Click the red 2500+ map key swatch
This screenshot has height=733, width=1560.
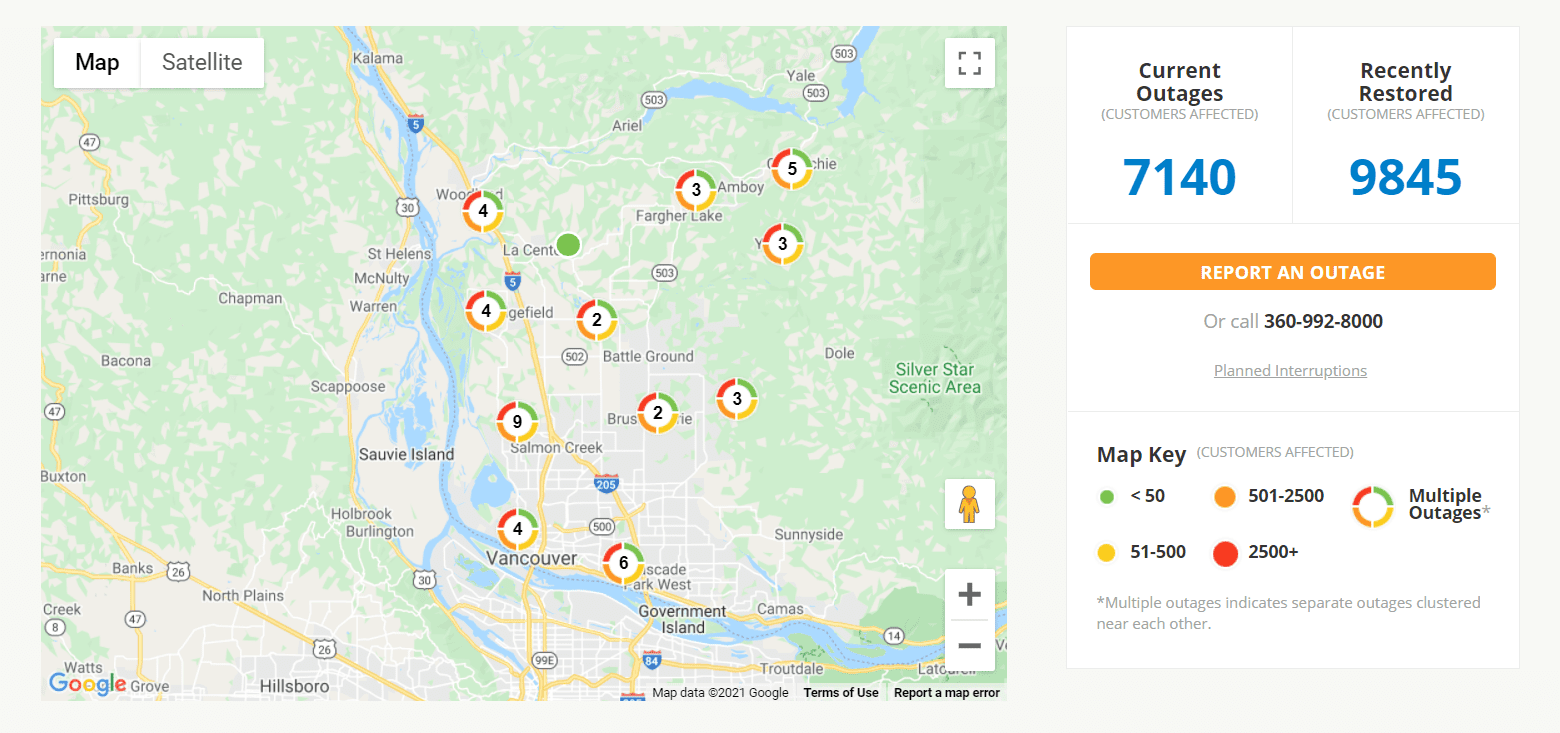[x=1225, y=553]
